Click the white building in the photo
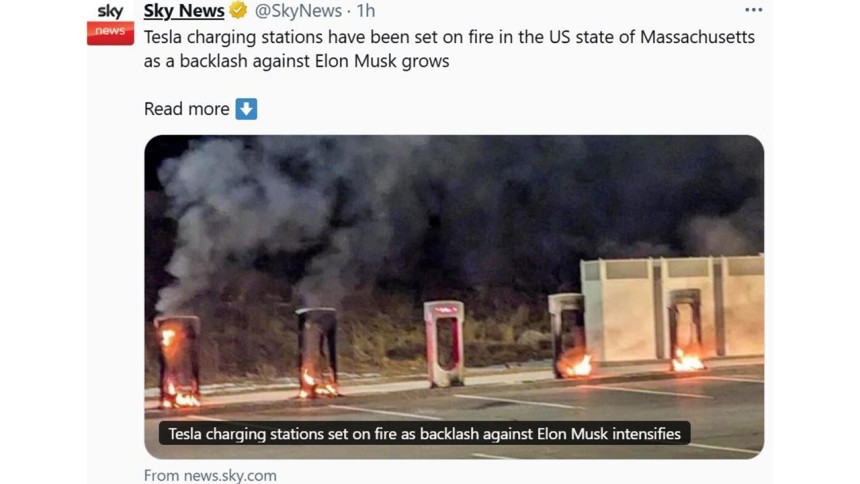This screenshot has width=860, height=484. coord(672,308)
